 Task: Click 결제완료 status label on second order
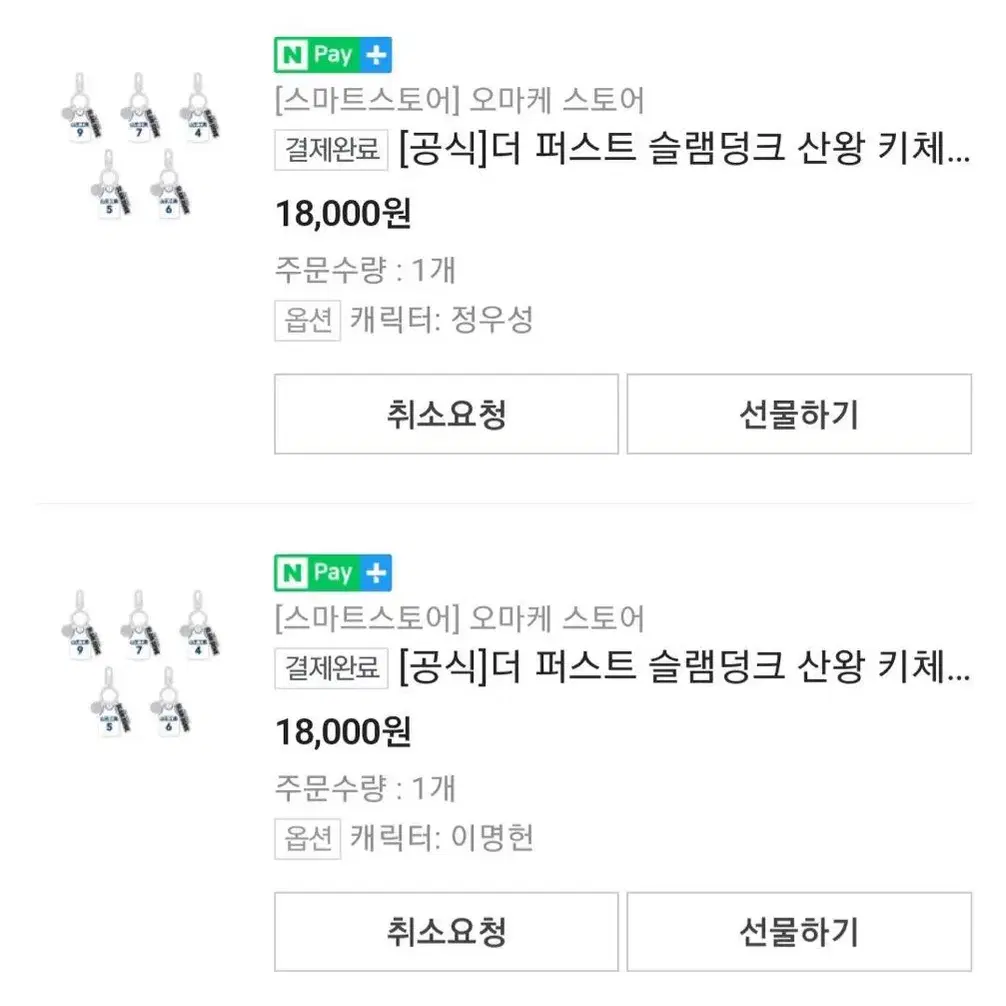331,668
